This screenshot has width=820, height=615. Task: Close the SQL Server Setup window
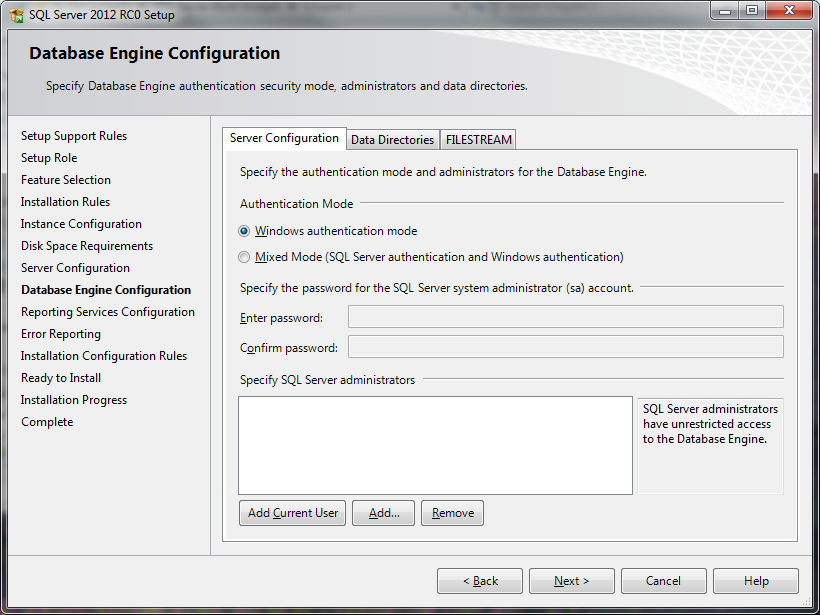[x=790, y=11]
